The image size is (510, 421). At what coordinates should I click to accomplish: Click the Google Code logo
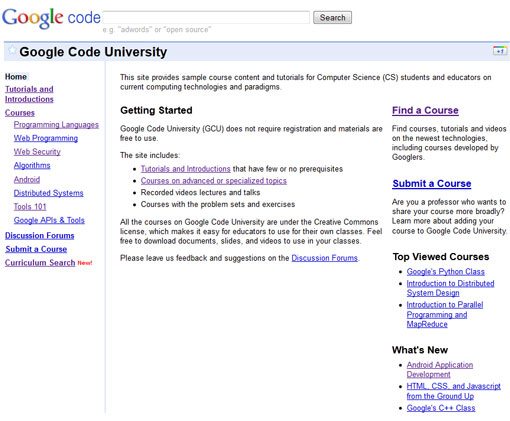coord(51,18)
